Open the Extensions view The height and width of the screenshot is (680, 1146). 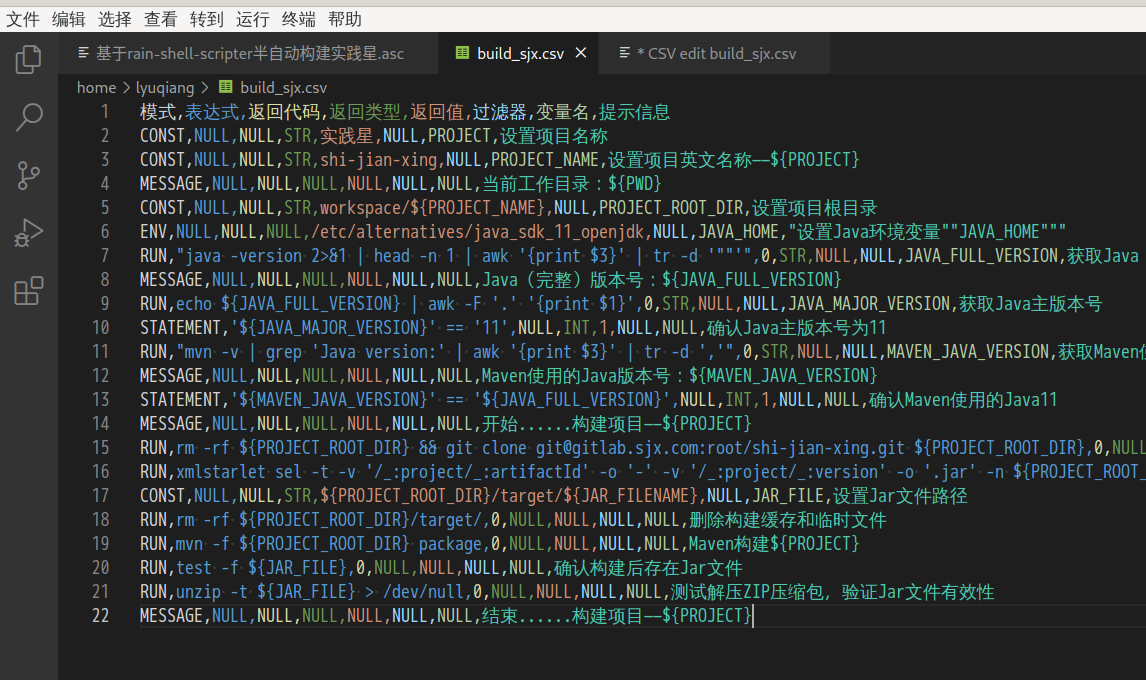point(28,291)
